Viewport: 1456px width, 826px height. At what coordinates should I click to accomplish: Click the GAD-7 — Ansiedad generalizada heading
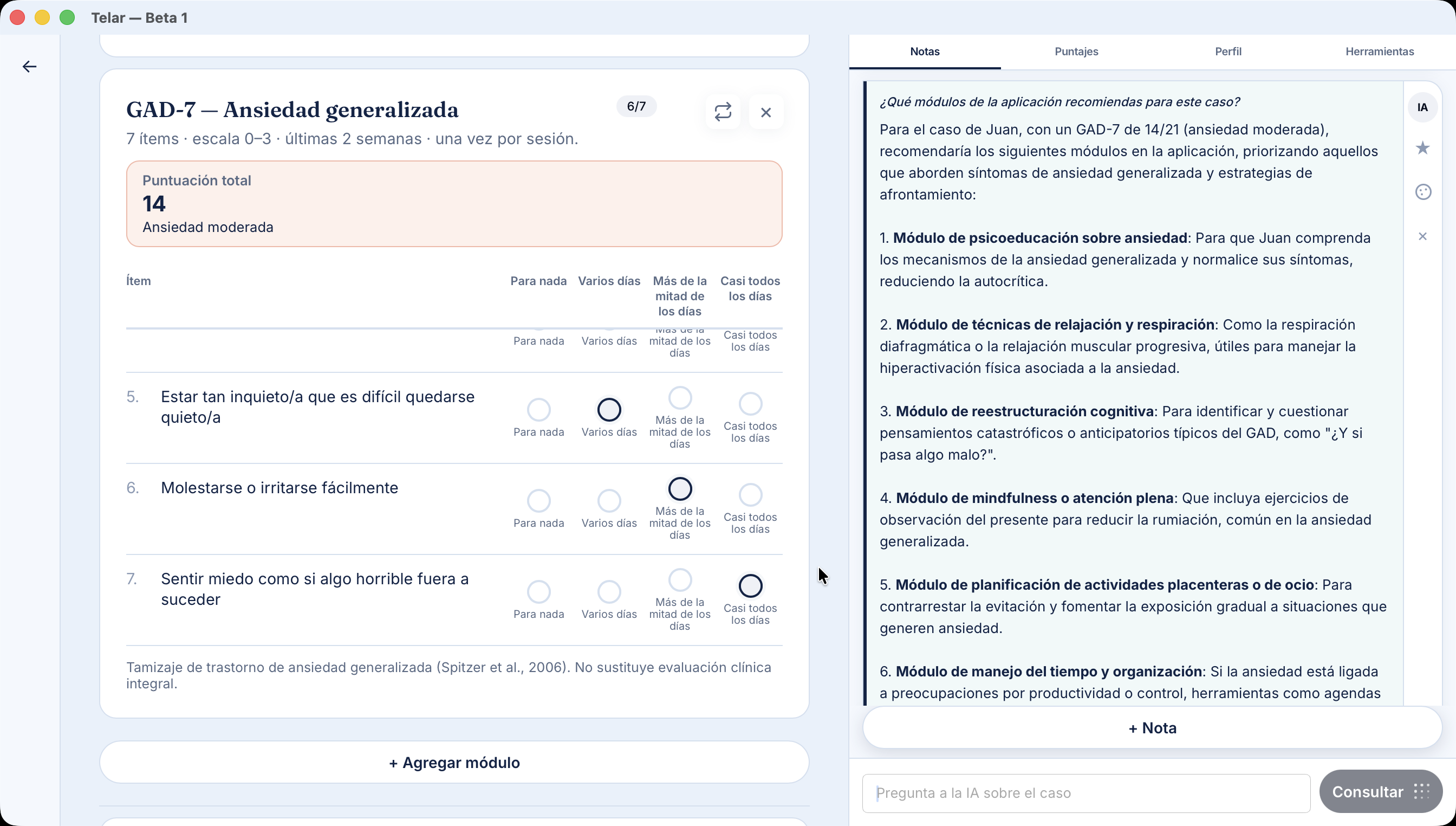(x=292, y=110)
